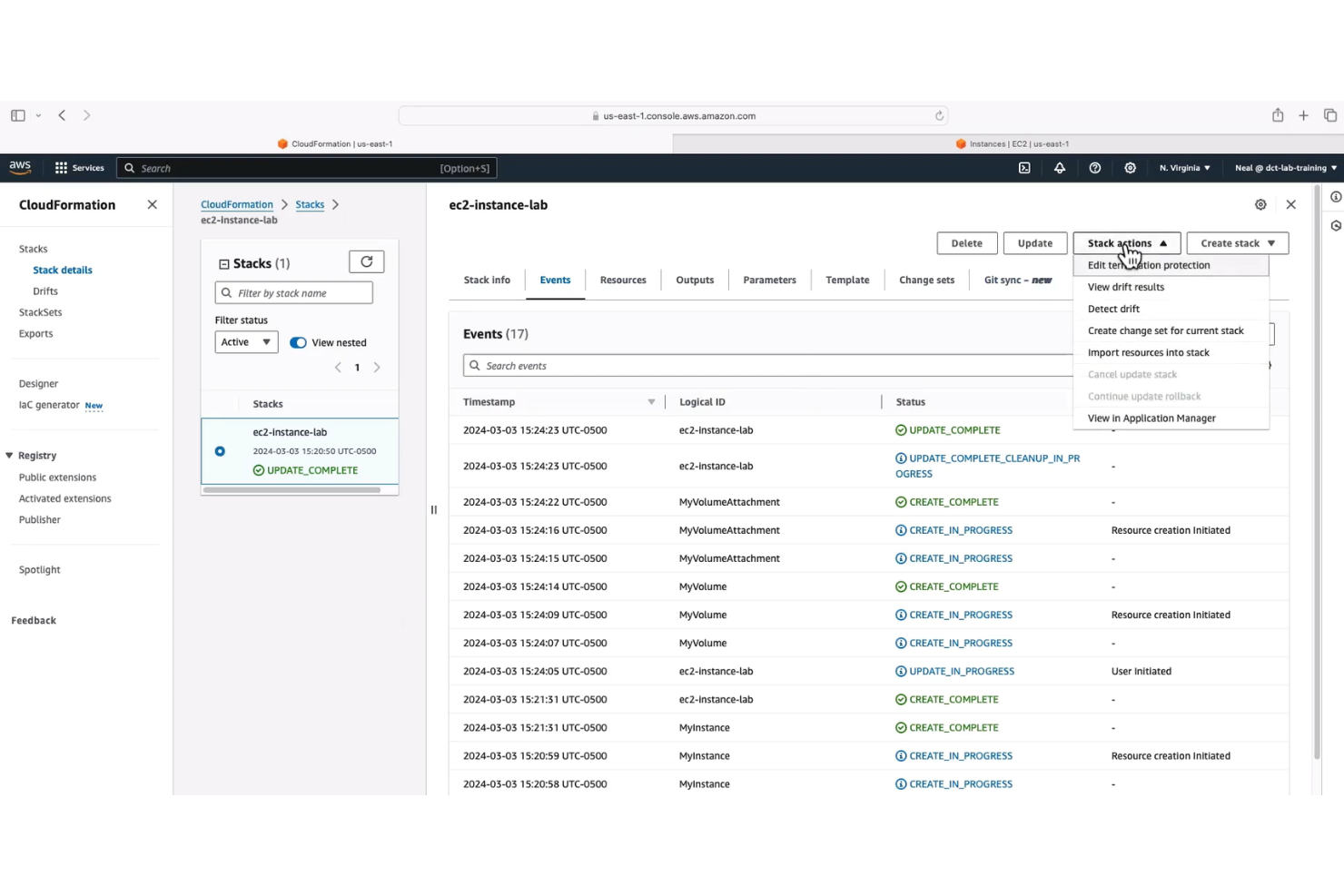1344x896 pixels.
Task: Click the AWS console Search box
Action: [307, 168]
